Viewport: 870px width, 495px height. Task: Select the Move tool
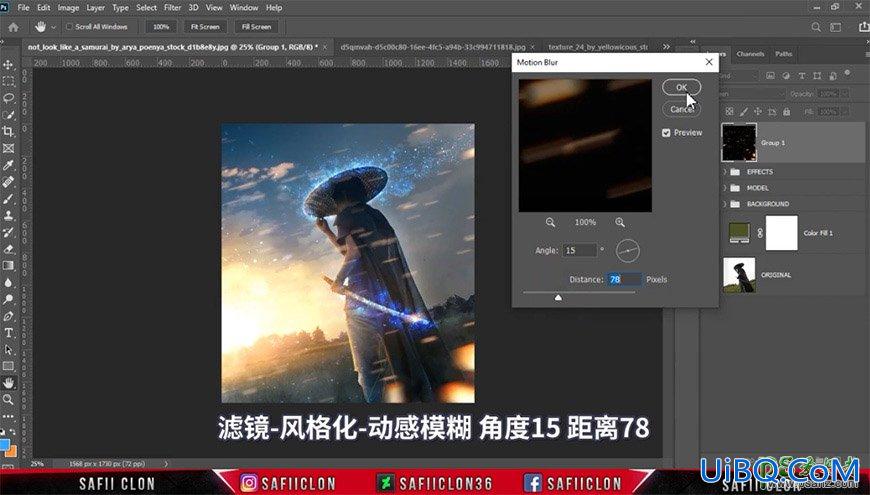point(8,65)
